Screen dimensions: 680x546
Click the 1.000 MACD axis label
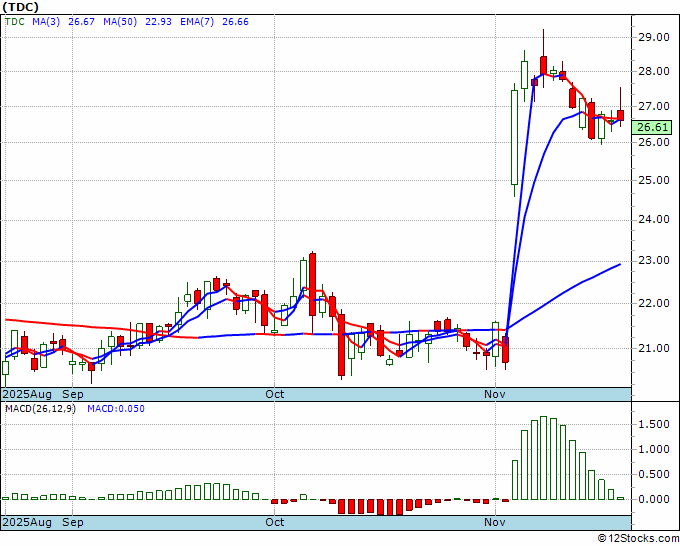coord(653,449)
